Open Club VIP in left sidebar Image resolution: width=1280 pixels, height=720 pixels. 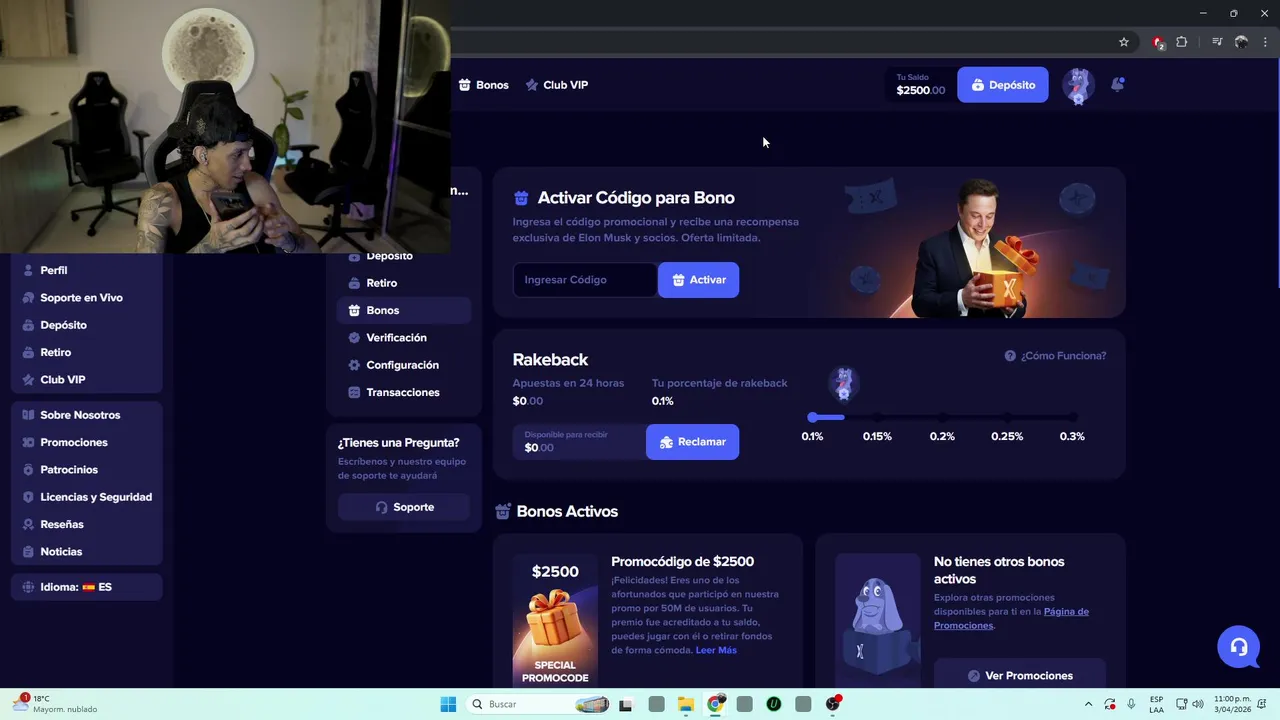click(87, 380)
